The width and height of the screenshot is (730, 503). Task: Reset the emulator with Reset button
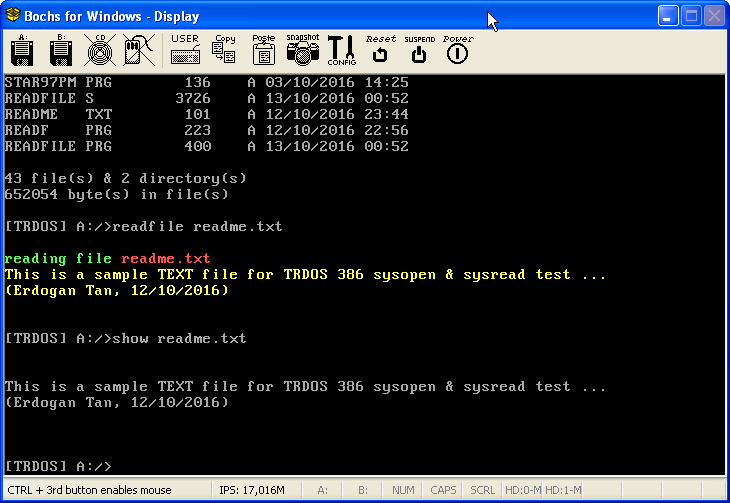point(380,50)
